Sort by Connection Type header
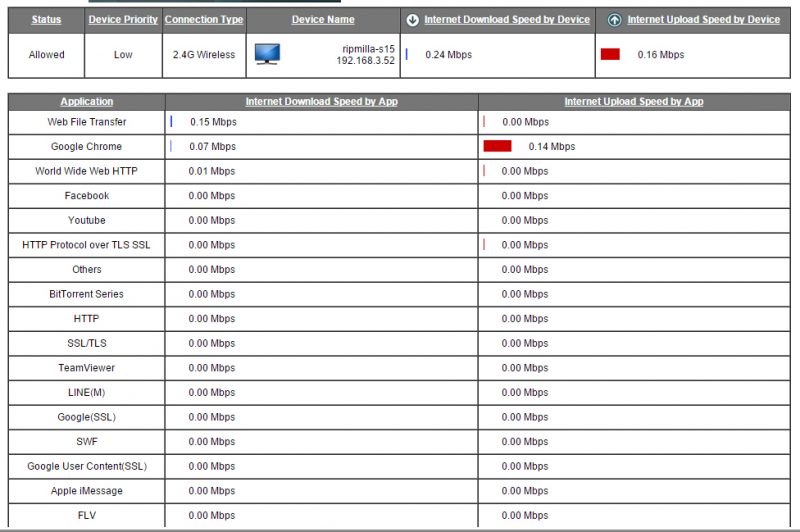 point(204,20)
